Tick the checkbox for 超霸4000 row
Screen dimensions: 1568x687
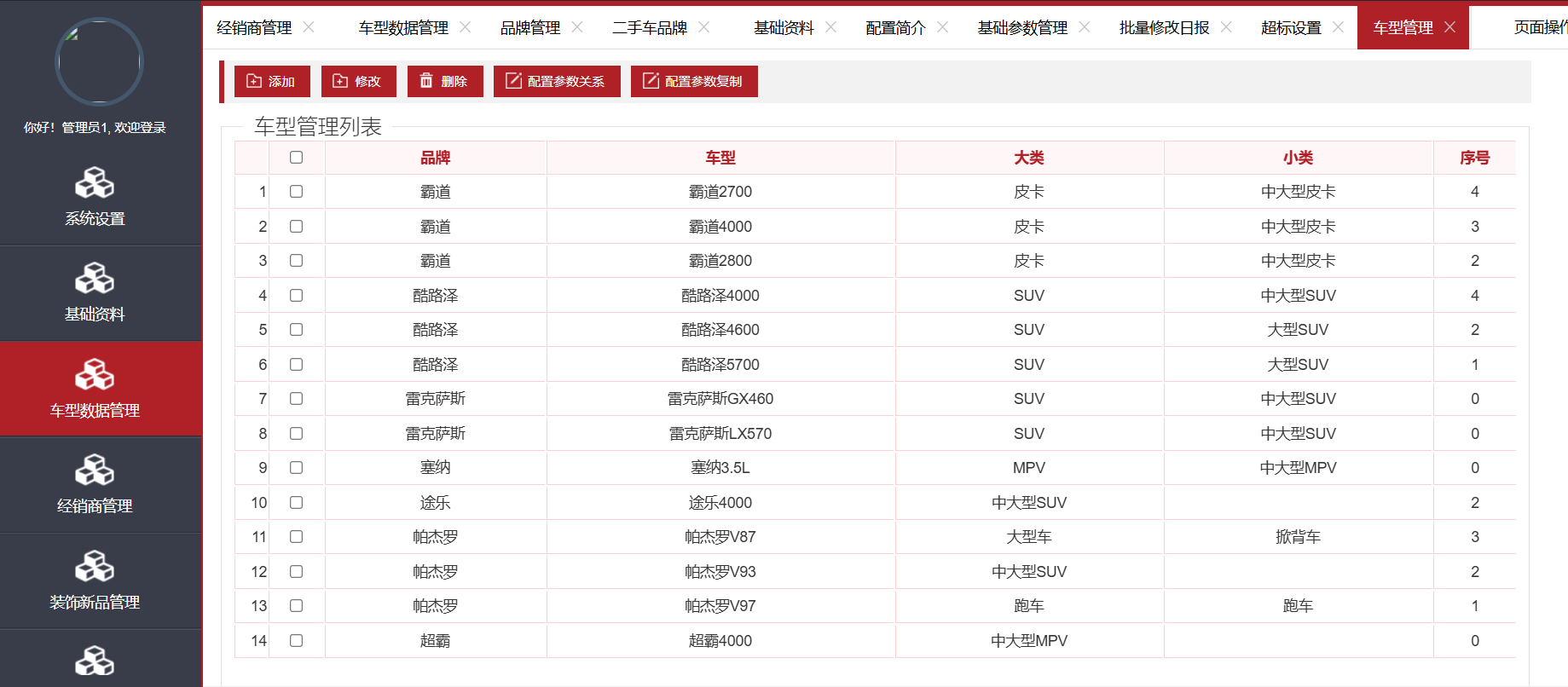[x=296, y=641]
